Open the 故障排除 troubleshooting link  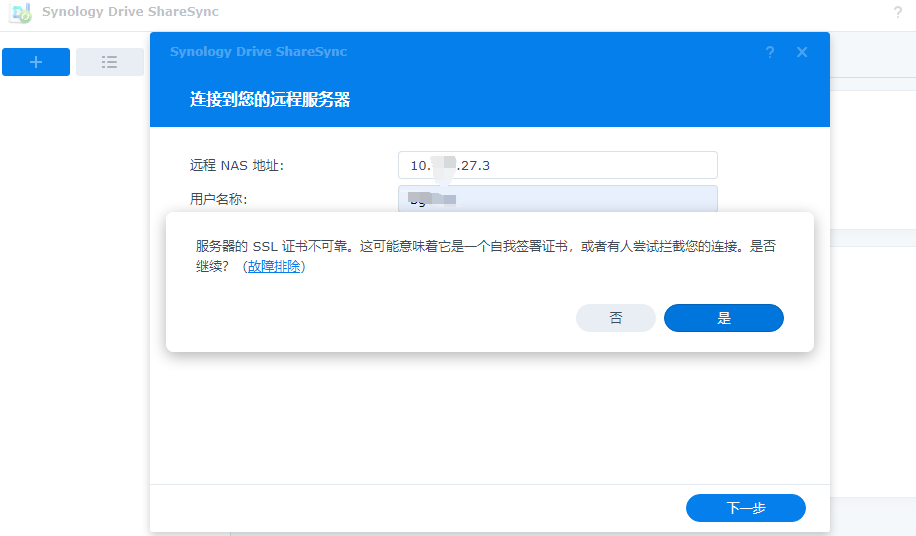274,266
